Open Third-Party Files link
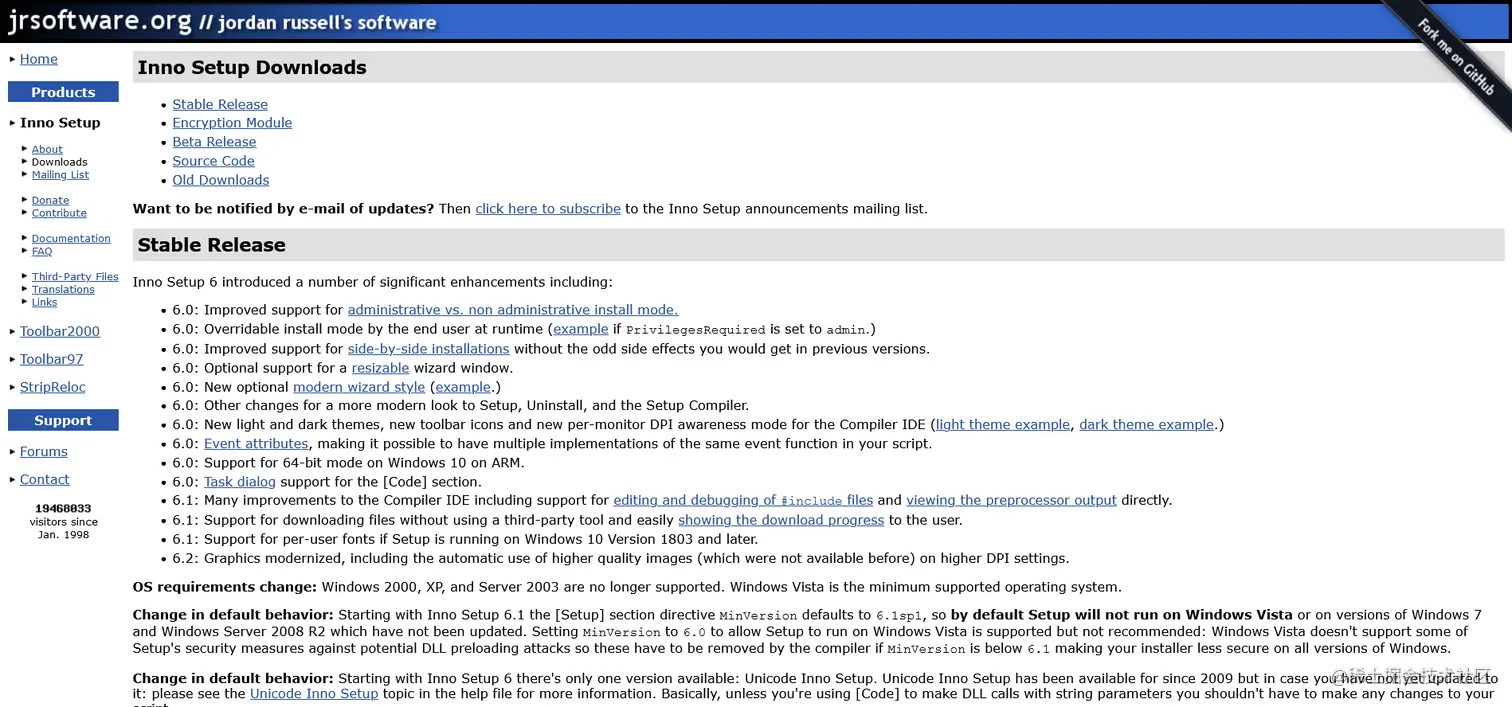Image resolution: width=1512 pixels, height=707 pixels. (x=75, y=277)
